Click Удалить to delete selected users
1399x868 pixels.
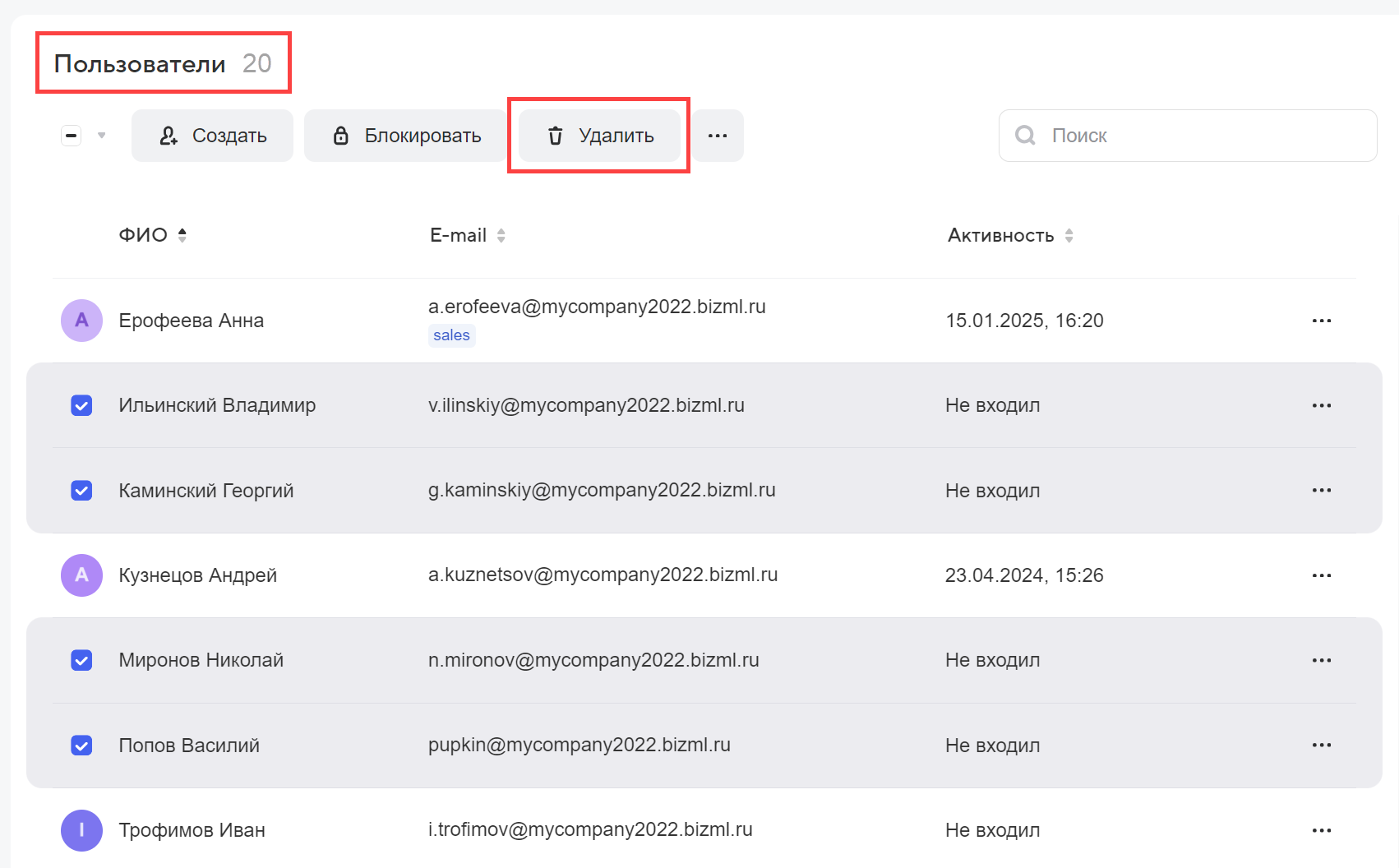coord(599,136)
